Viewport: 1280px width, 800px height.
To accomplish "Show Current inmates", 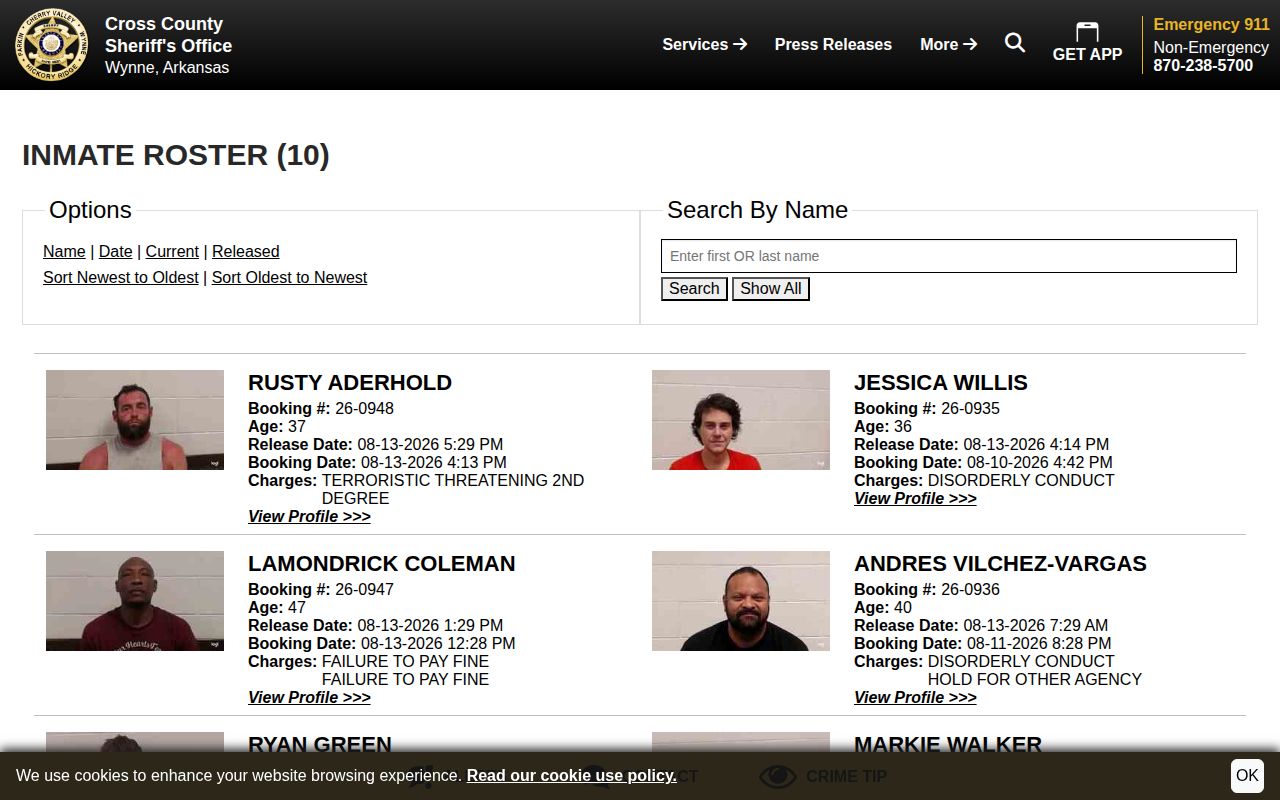I will pos(172,252).
